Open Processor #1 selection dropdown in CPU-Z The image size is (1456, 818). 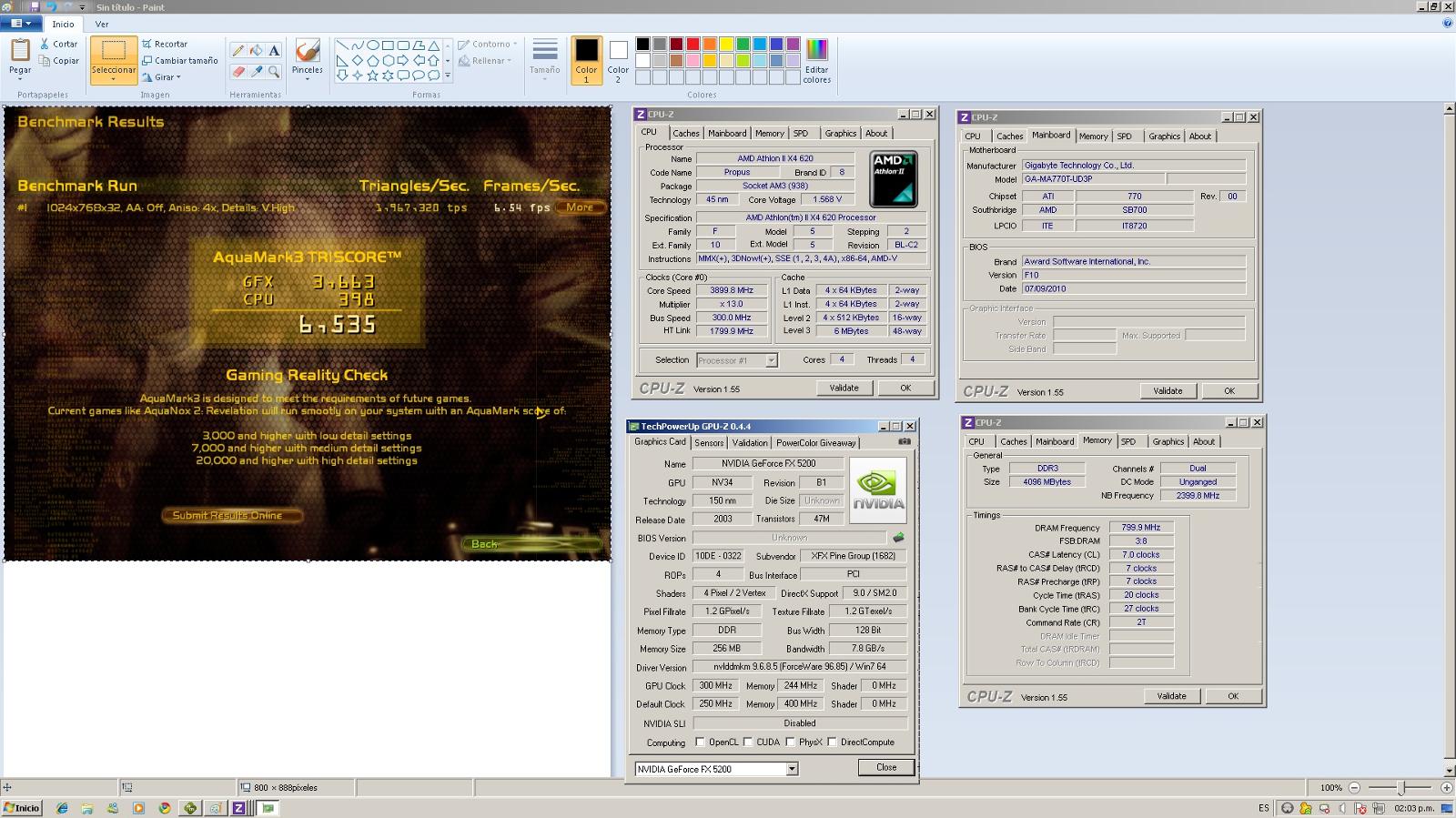pyautogui.click(x=771, y=360)
